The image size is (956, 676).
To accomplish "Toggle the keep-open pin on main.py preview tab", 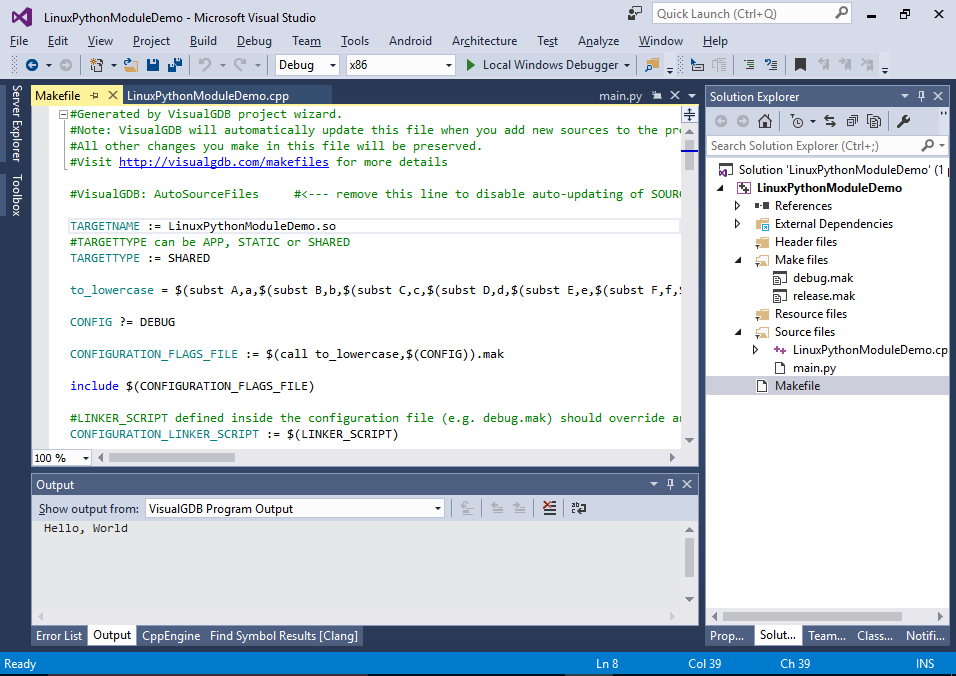I will click(657, 95).
